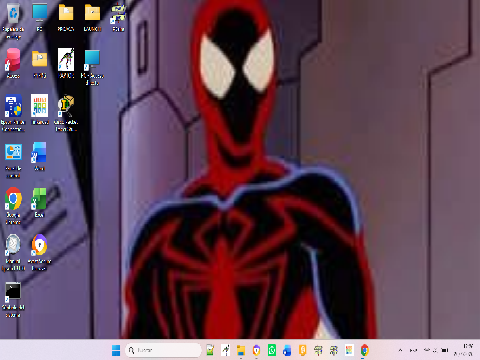Open the battery status tray icon
This screenshot has height=360, width=480.
coord(445,350)
